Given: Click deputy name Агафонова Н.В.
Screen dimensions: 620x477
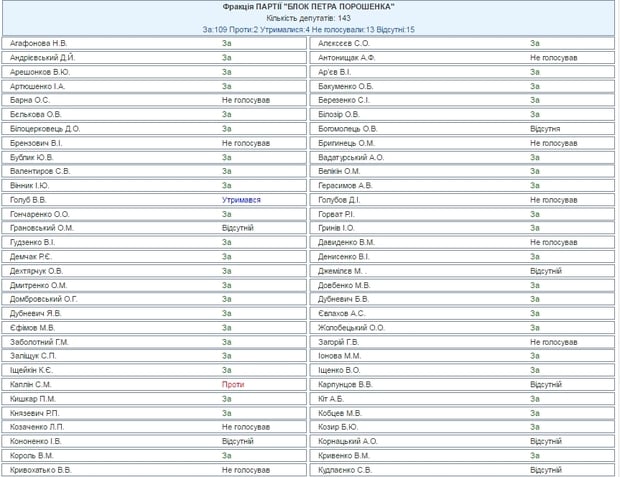Looking at the screenshot, I should click(x=39, y=43).
